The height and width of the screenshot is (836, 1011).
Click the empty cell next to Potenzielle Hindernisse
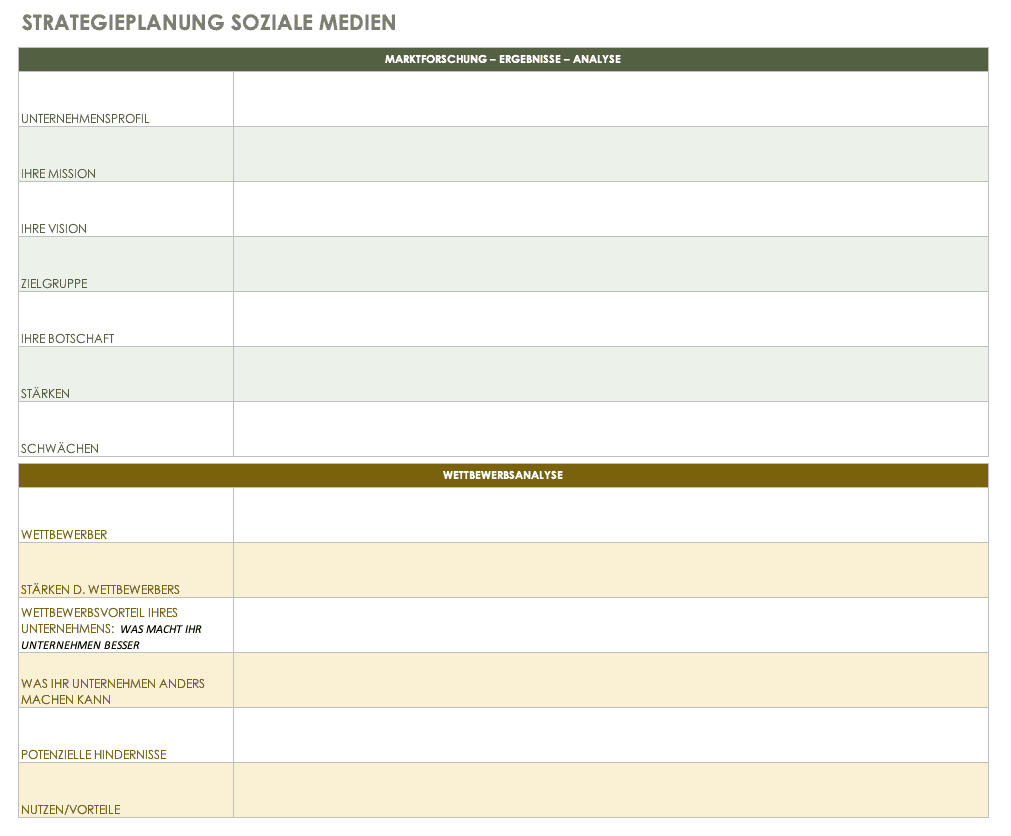(x=610, y=735)
